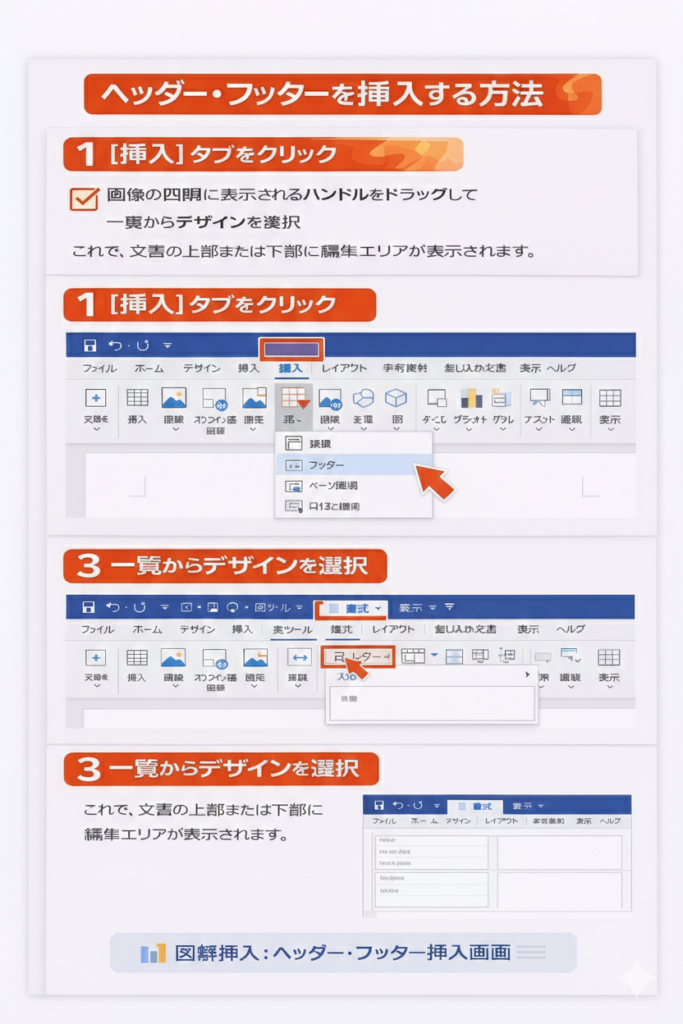Expand the chevron under the comment icon in the top ribbon
This screenshot has width=683, height=1024.
tap(539, 430)
